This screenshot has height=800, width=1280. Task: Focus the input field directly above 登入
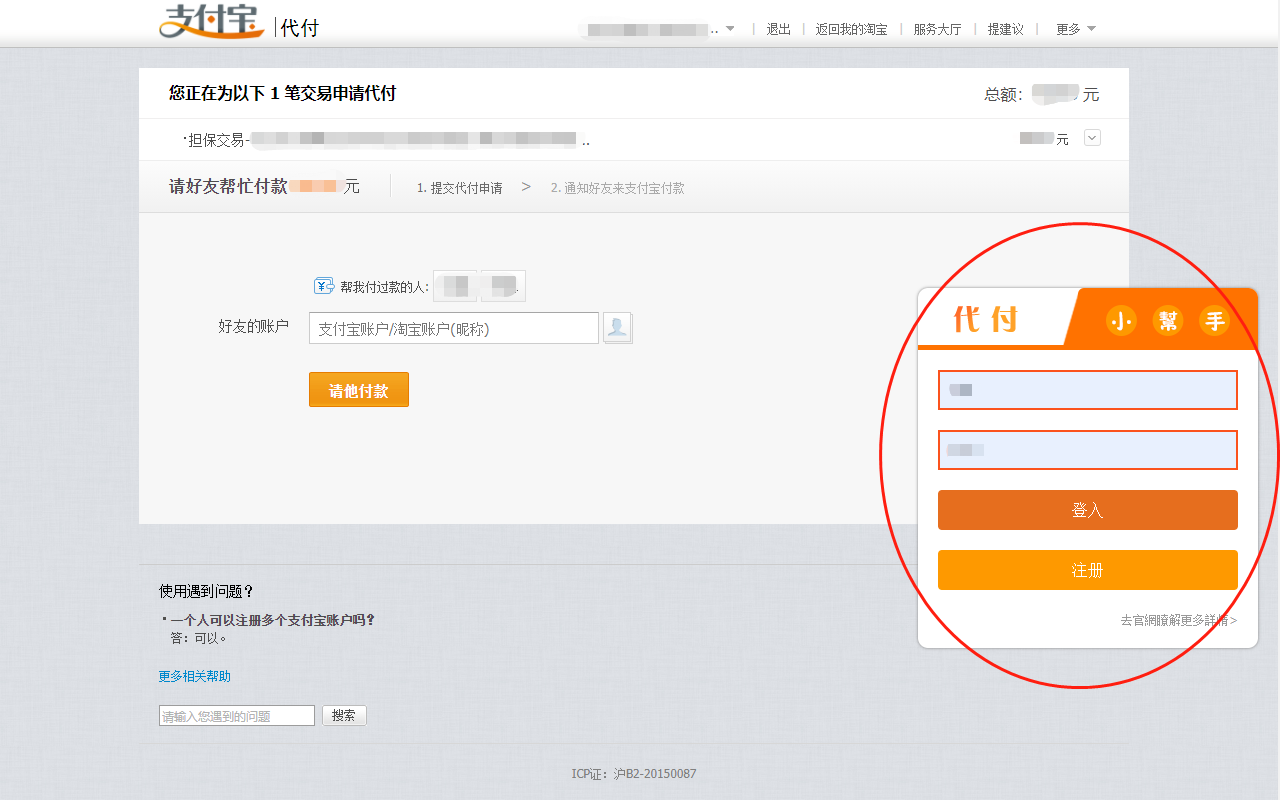pyautogui.click(x=1088, y=450)
